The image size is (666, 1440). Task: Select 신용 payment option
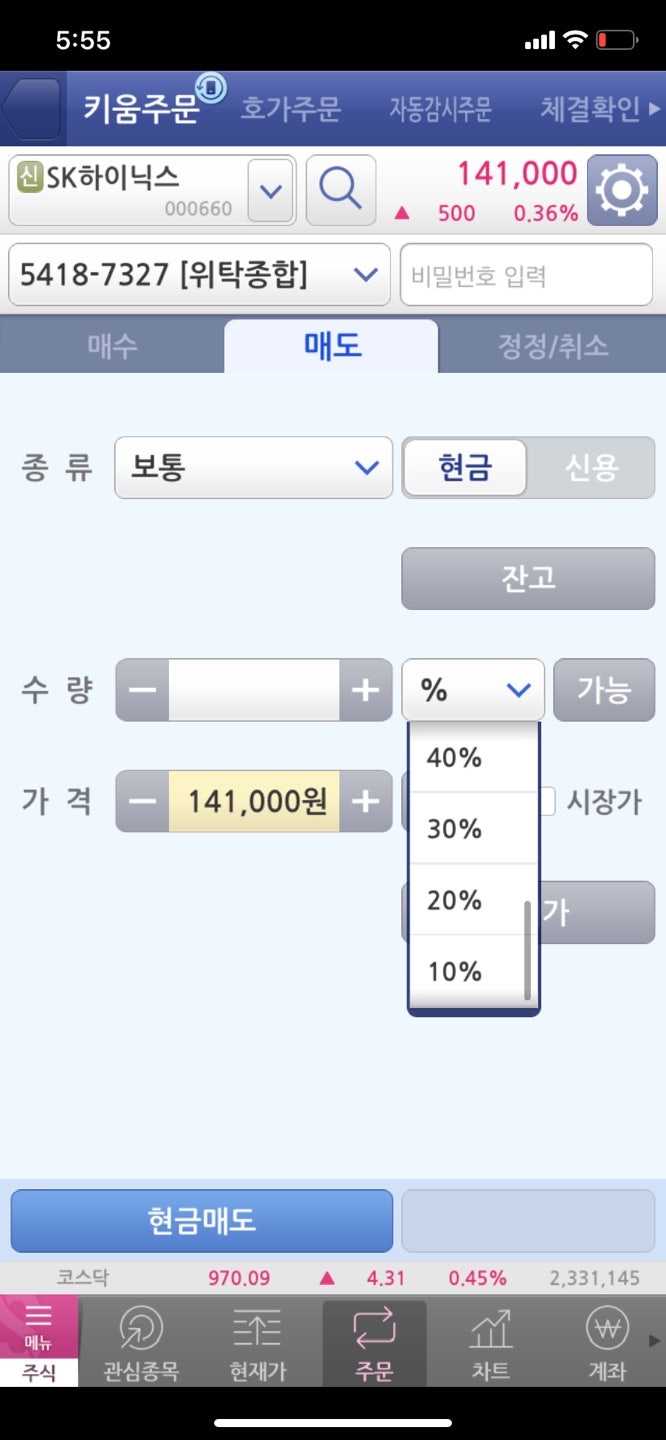593,467
